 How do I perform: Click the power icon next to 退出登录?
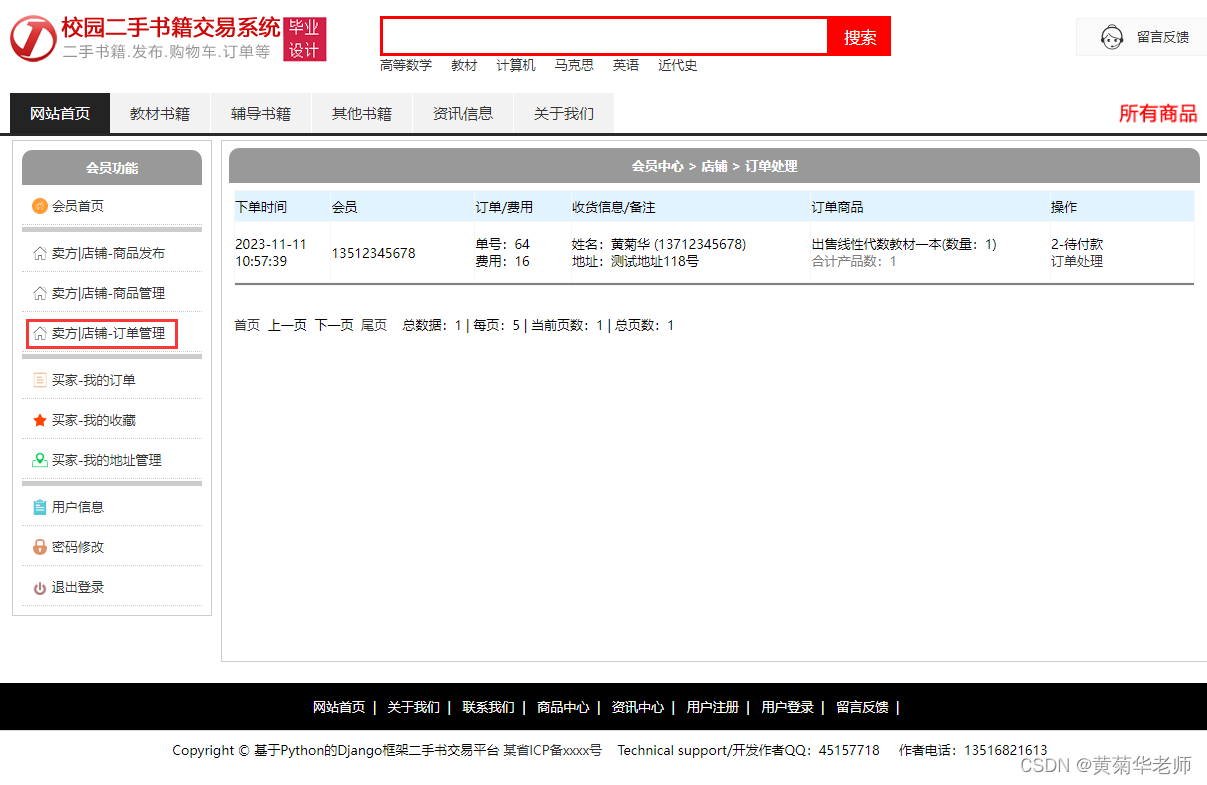[x=40, y=587]
